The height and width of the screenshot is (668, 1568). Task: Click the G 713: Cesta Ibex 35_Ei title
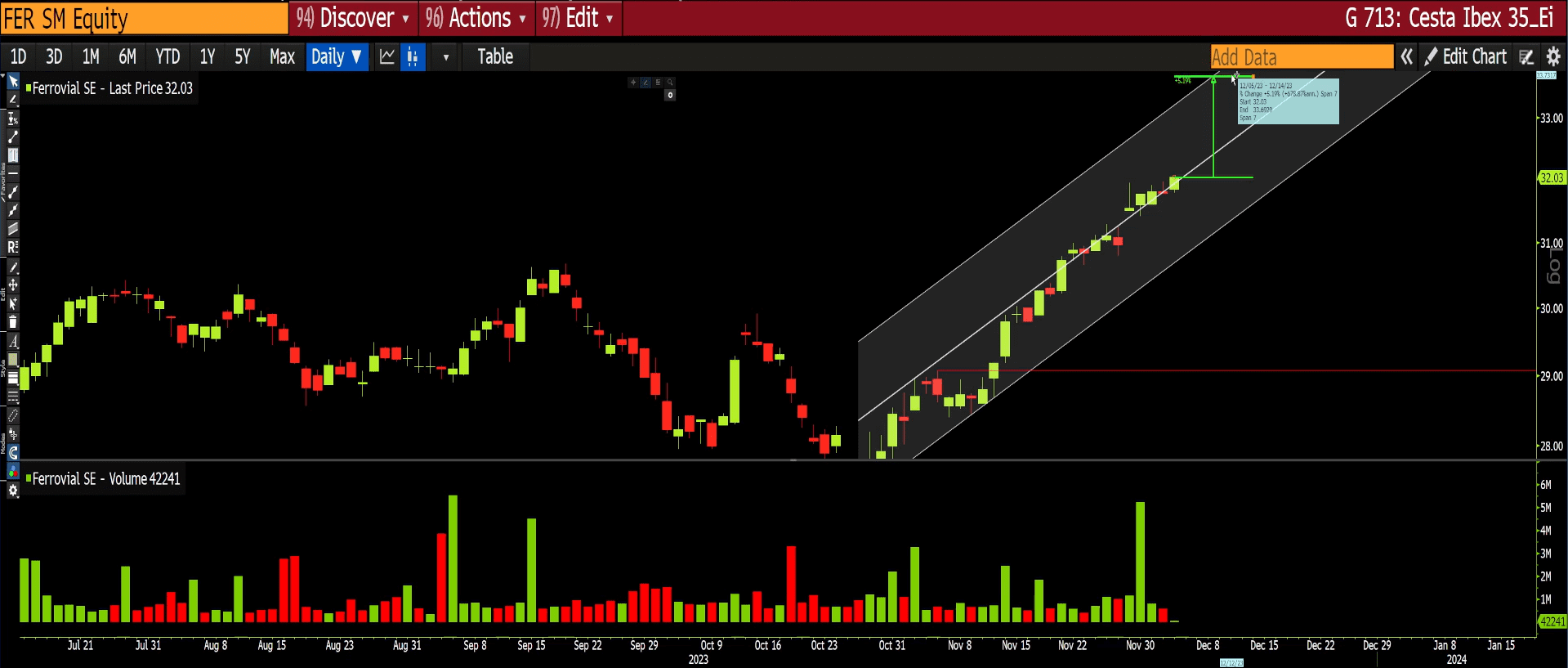1450,18
